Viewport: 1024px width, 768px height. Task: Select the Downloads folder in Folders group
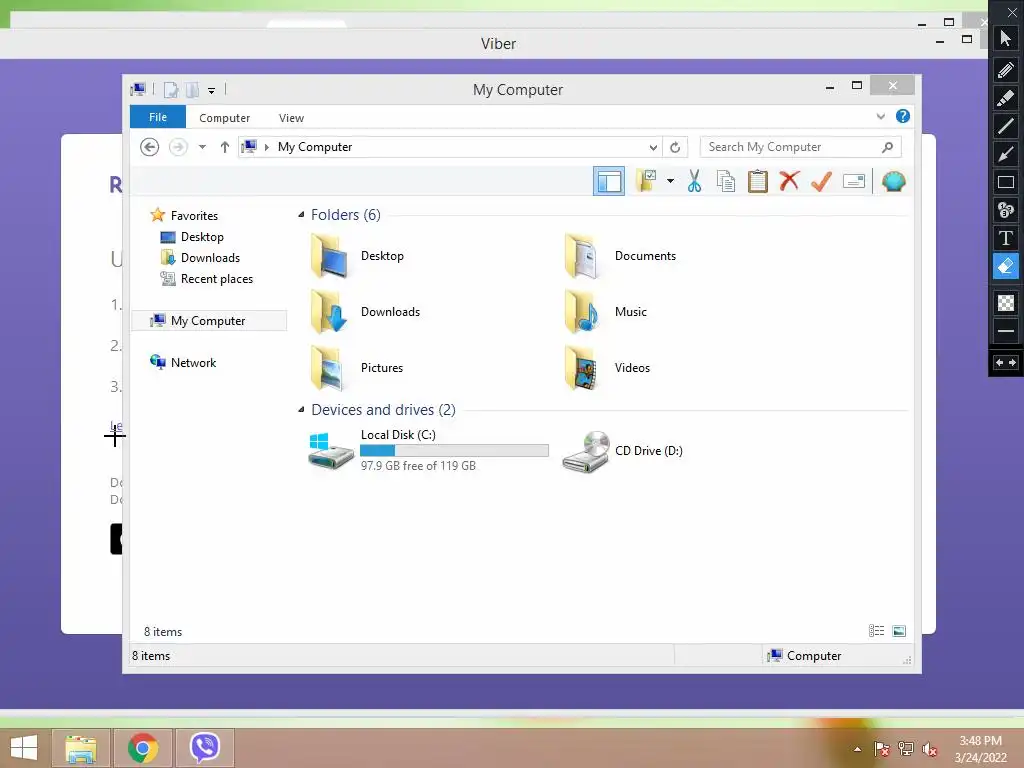pyautogui.click(x=364, y=312)
